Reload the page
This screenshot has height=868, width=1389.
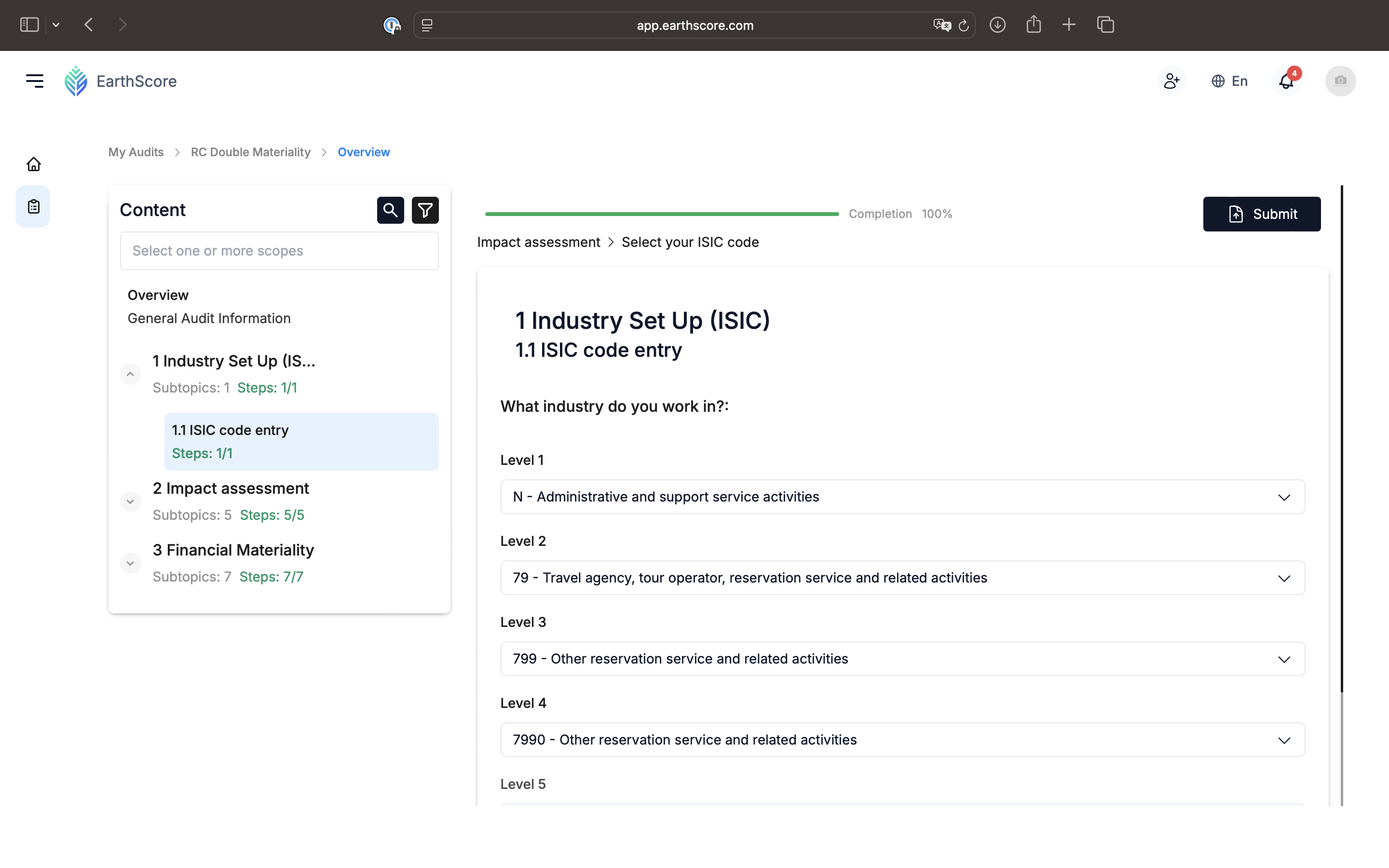pos(964,25)
